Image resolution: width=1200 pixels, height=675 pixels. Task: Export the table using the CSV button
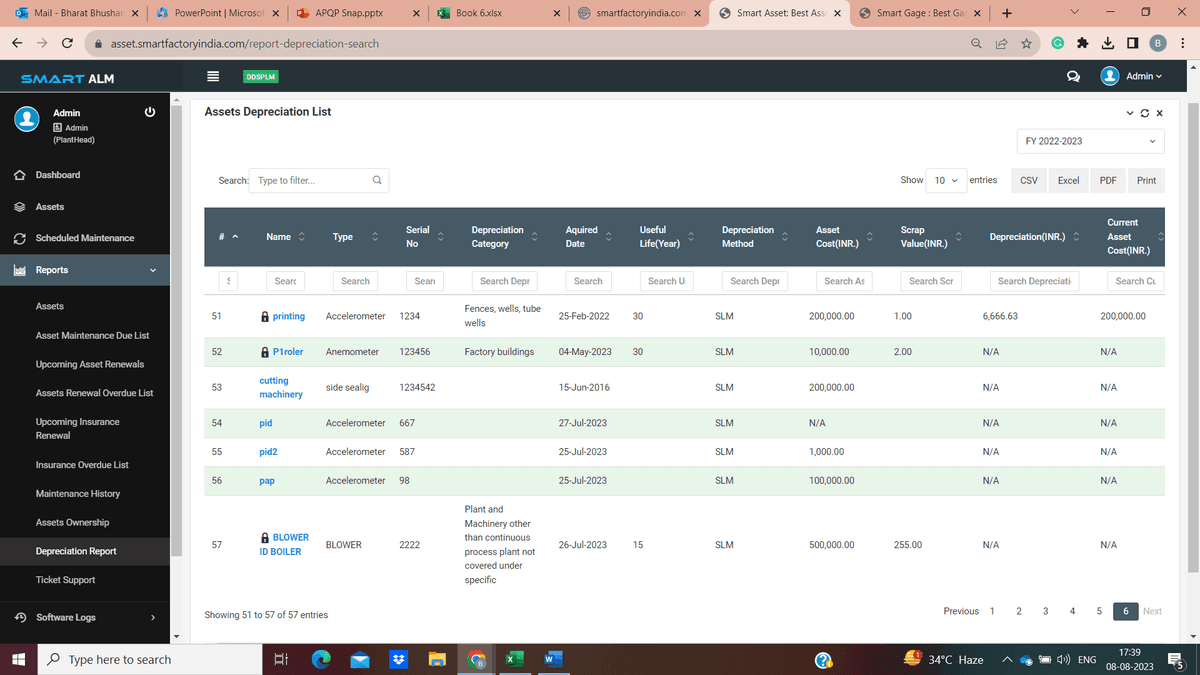tap(1028, 180)
